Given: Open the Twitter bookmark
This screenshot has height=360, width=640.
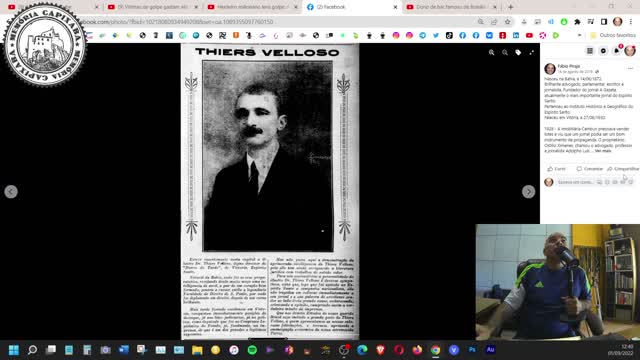Looking at the screenshot, I should click(x=436, y=36).
